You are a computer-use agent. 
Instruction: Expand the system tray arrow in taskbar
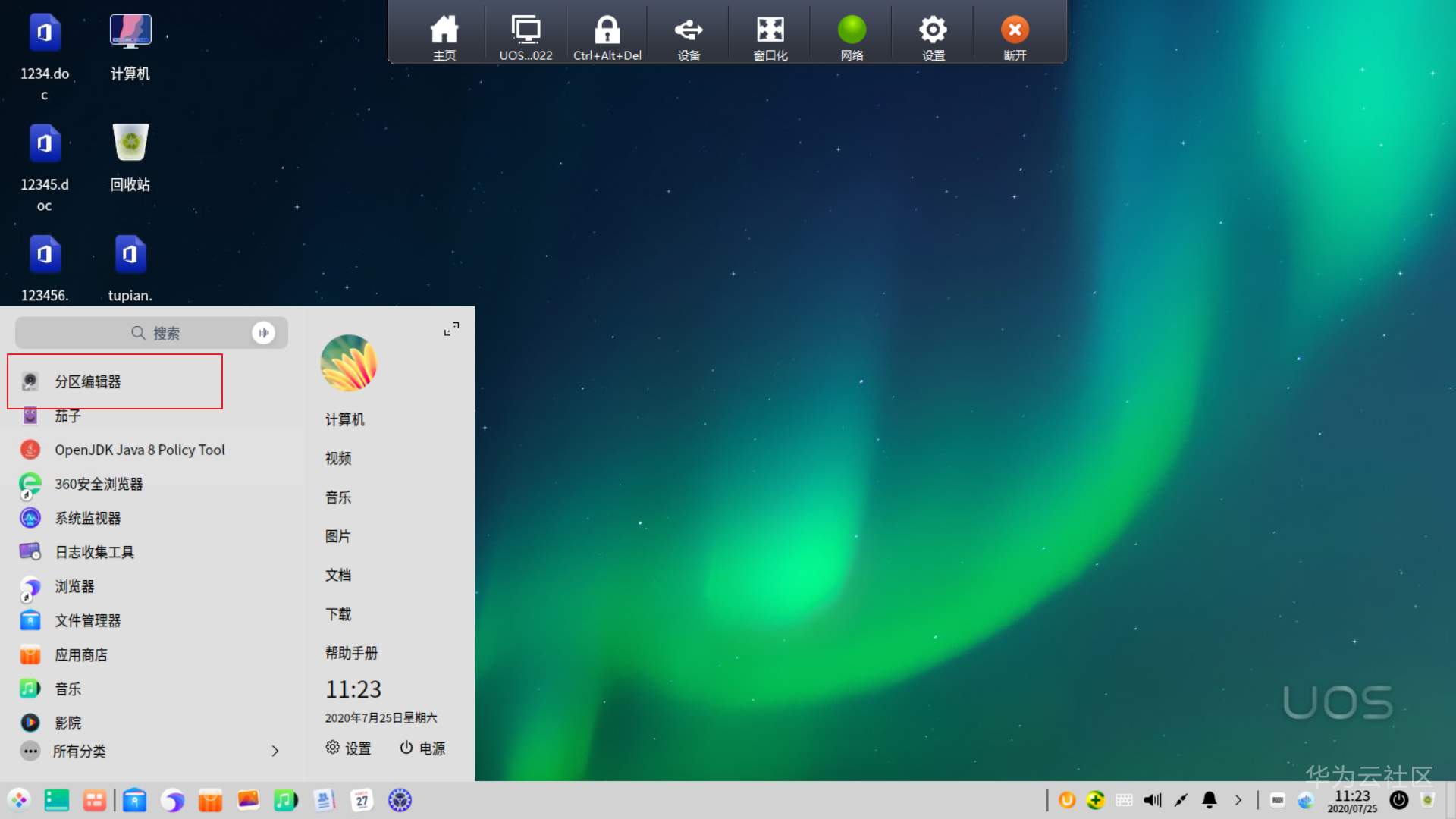1238,800
